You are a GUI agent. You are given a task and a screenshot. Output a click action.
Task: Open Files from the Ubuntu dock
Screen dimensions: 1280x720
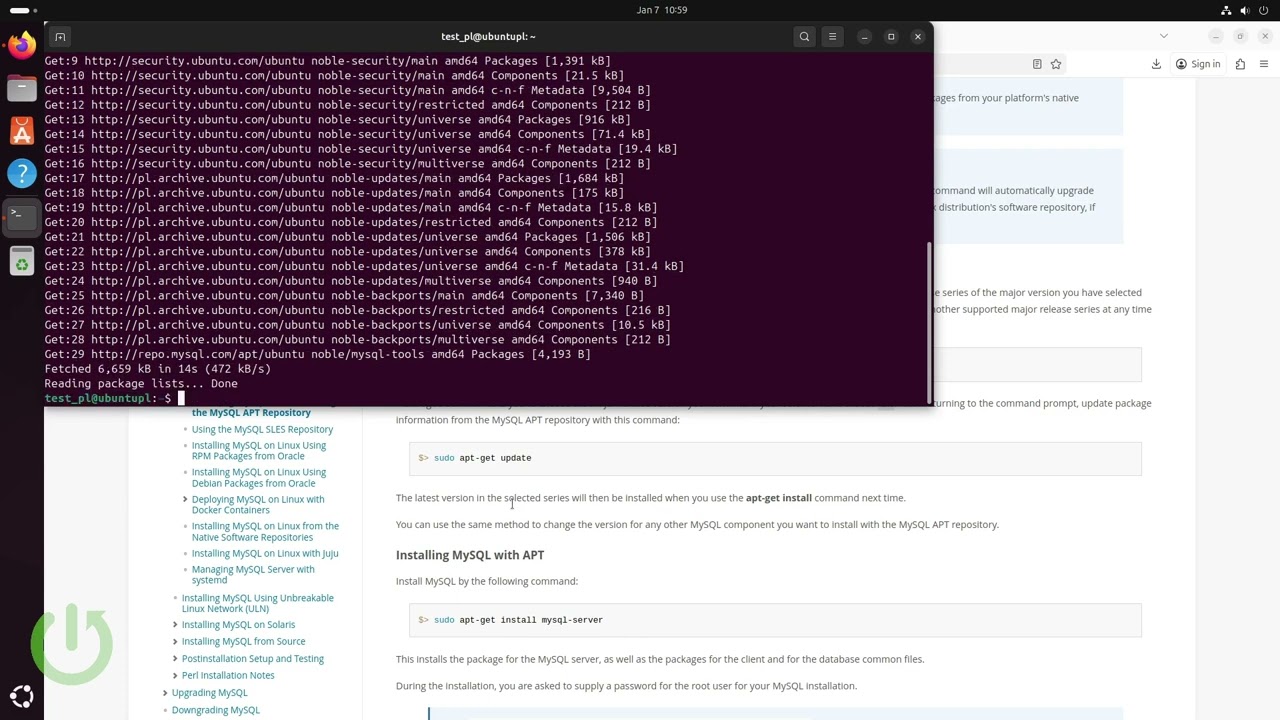pyautogui.click(x=22, y=89)
